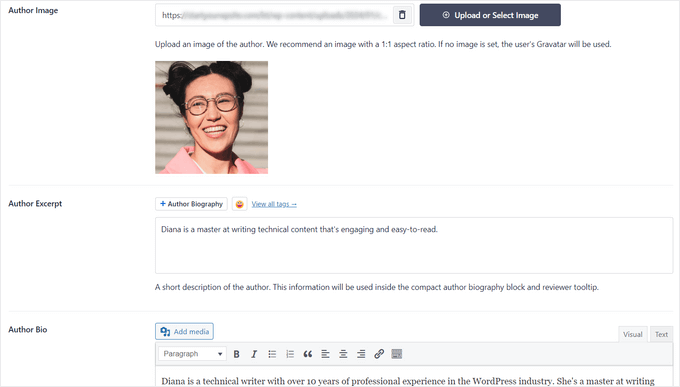The image size is (680, 387).
Task: Click the author portrait thumbnail
Action: (x=212, y=118)
